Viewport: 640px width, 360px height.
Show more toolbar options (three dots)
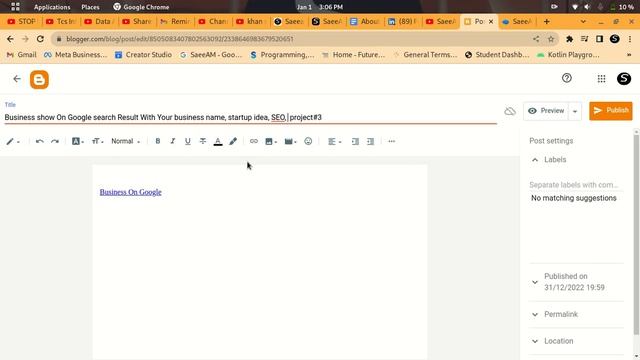(391, 141)
